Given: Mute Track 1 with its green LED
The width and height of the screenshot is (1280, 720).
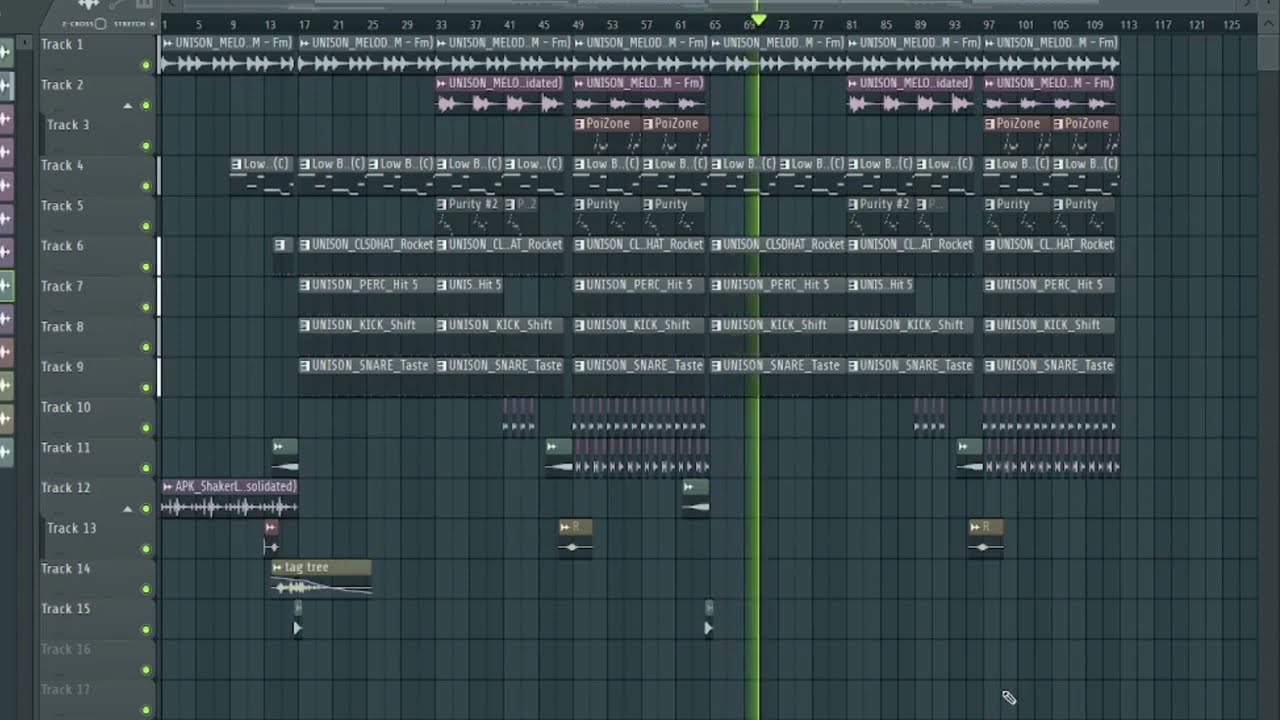Looking at the screenshot, I should click(146, 66).
